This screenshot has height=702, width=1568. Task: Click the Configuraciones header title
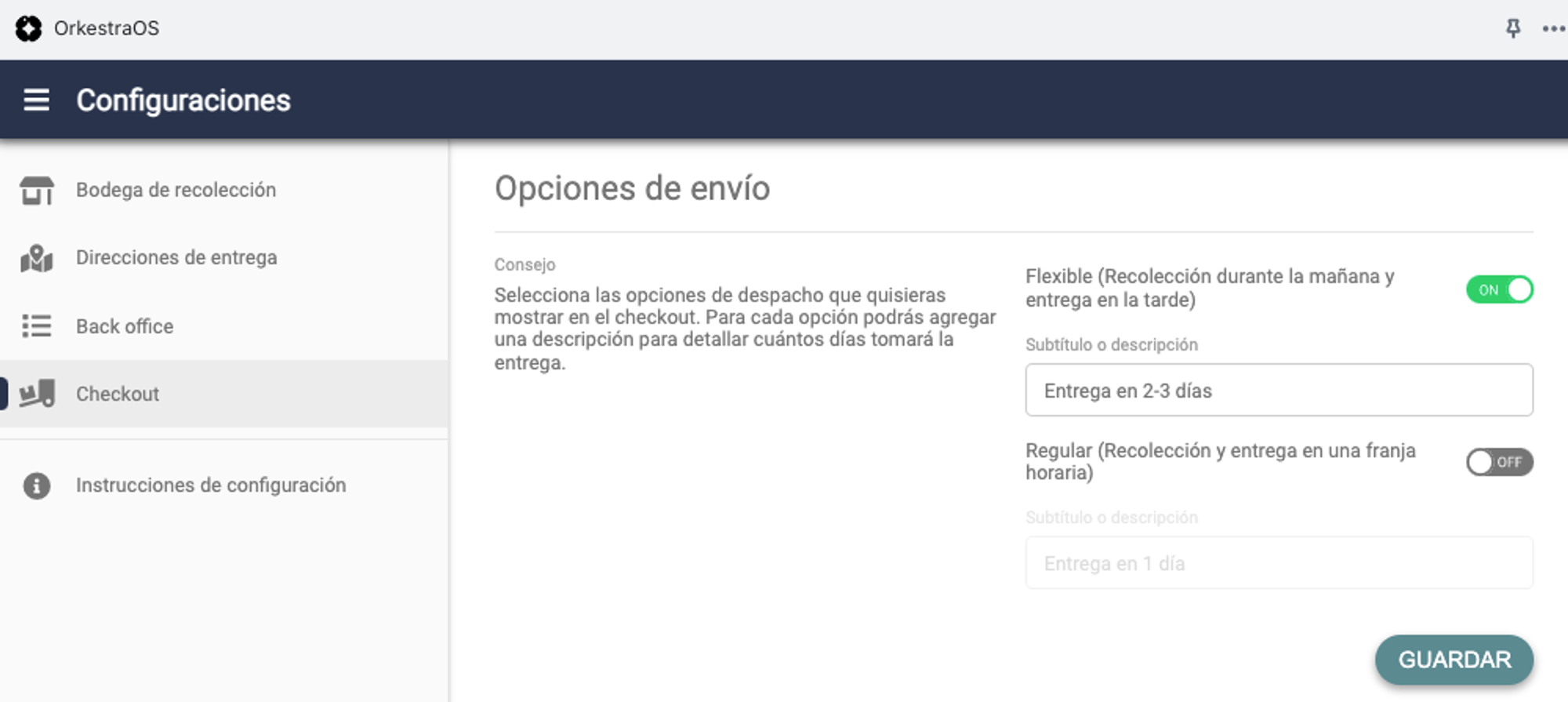click(183, 100)
